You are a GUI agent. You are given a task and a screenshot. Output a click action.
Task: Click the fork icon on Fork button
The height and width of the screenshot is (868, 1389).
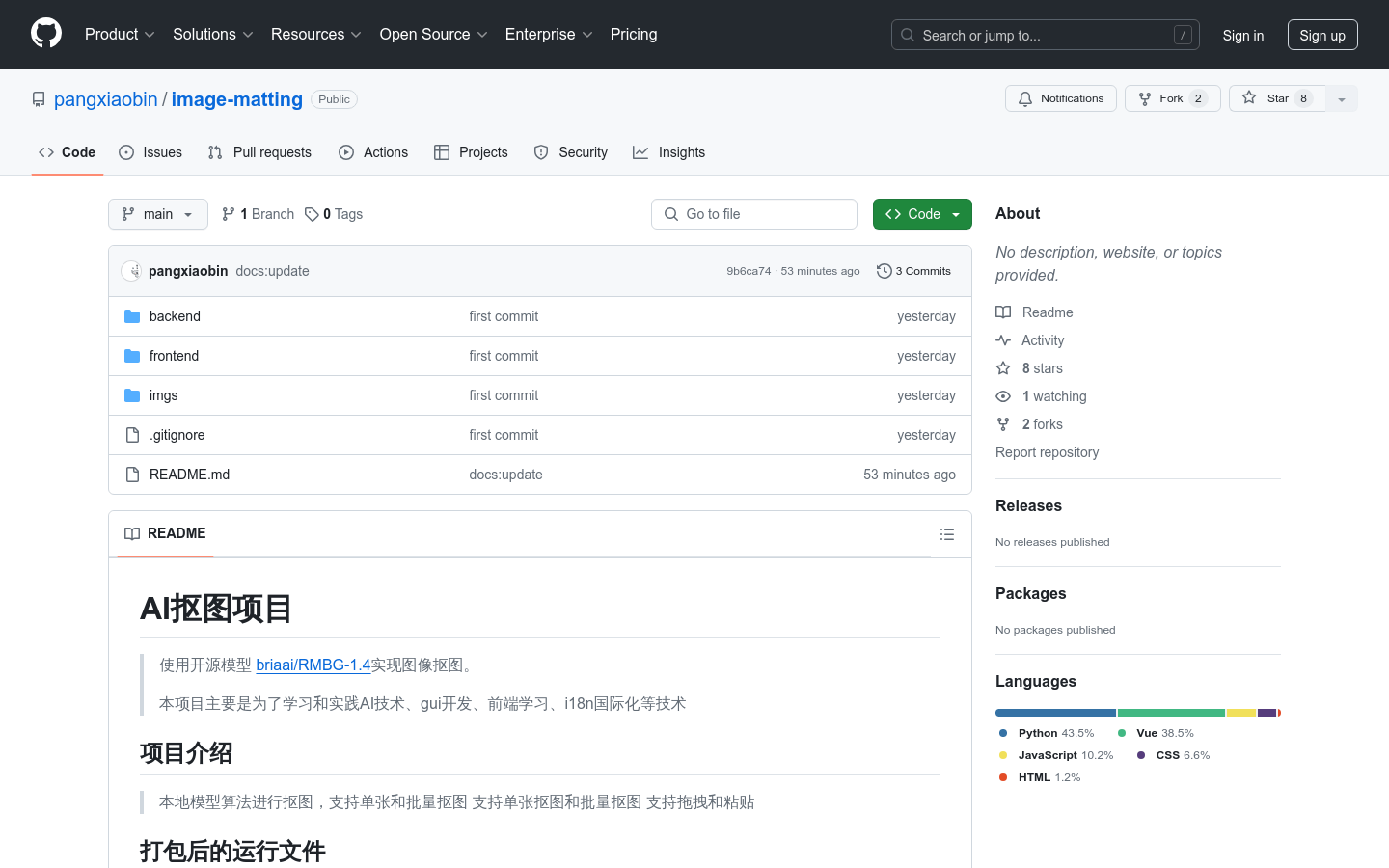click(1145, 98)
